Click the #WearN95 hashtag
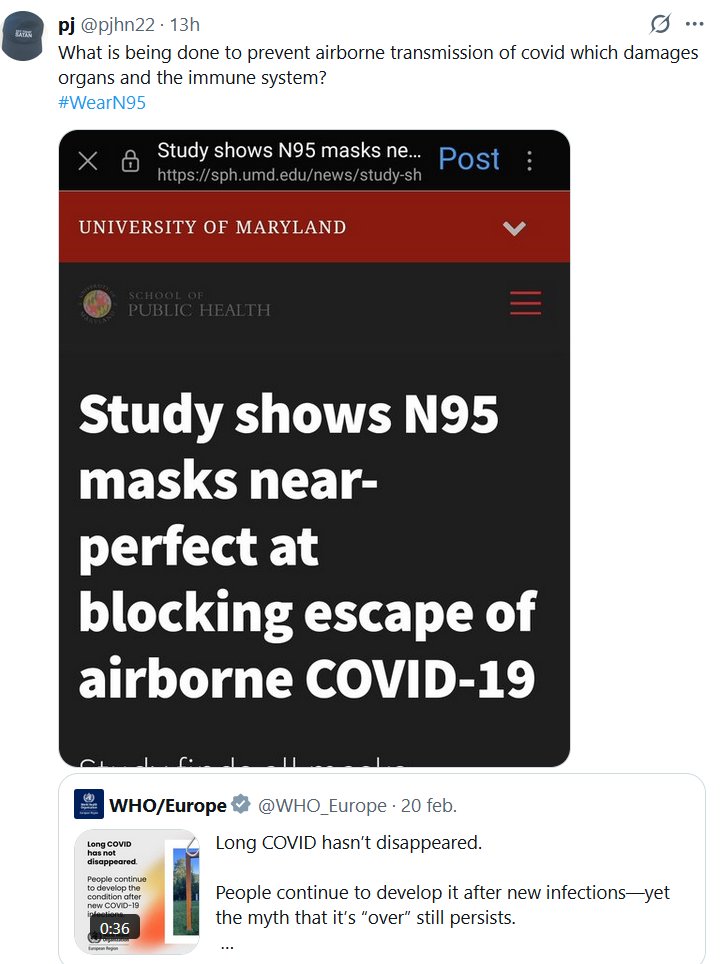Screen dimensions: 724x964 click(x=103, y=102)
